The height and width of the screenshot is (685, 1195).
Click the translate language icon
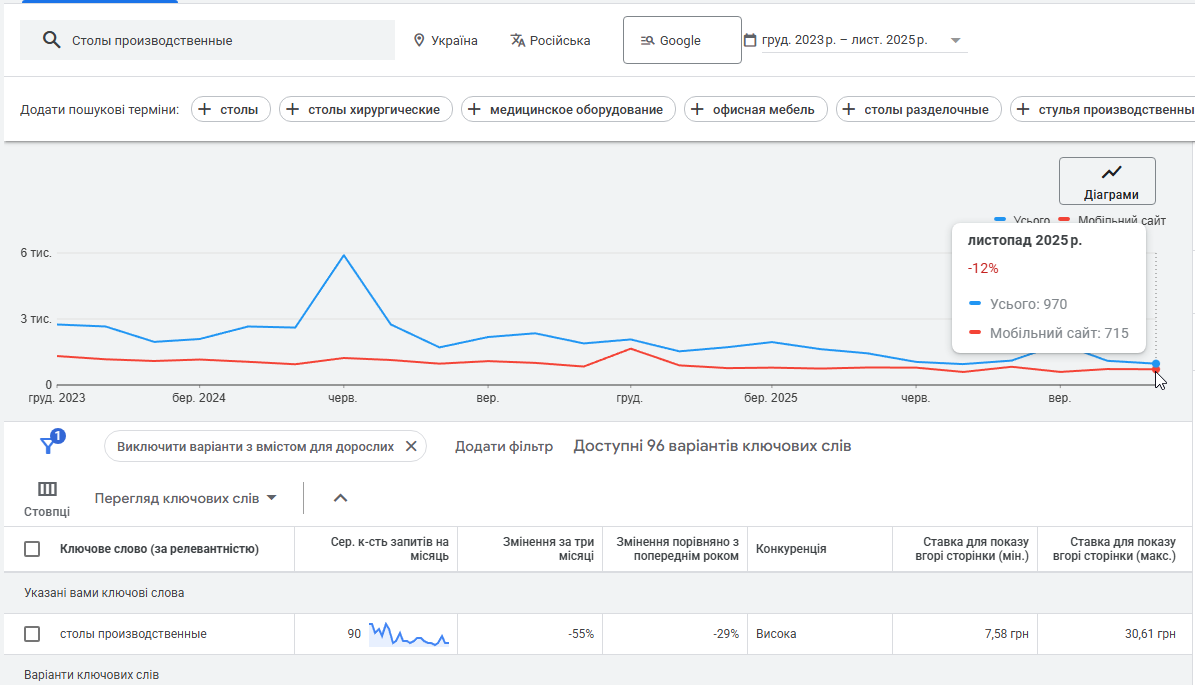coord(517,40)
